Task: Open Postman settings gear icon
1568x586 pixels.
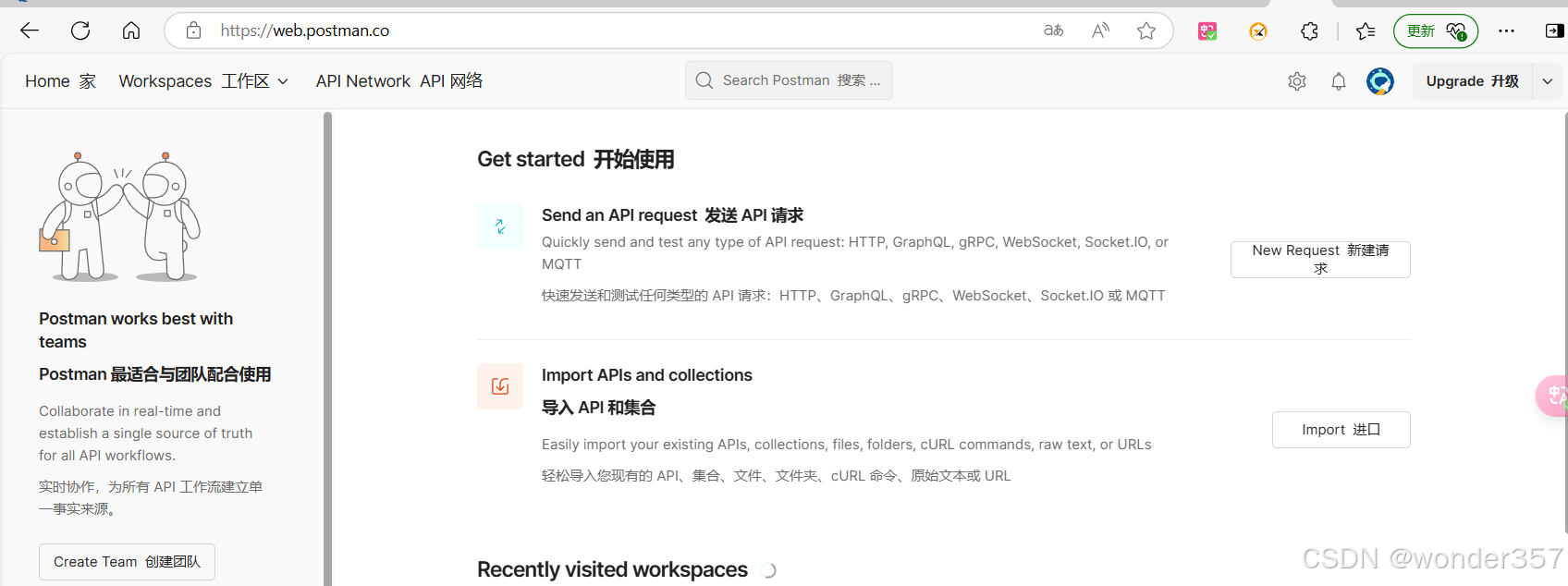Action: pyautogui.click(x=1297, y=81)
